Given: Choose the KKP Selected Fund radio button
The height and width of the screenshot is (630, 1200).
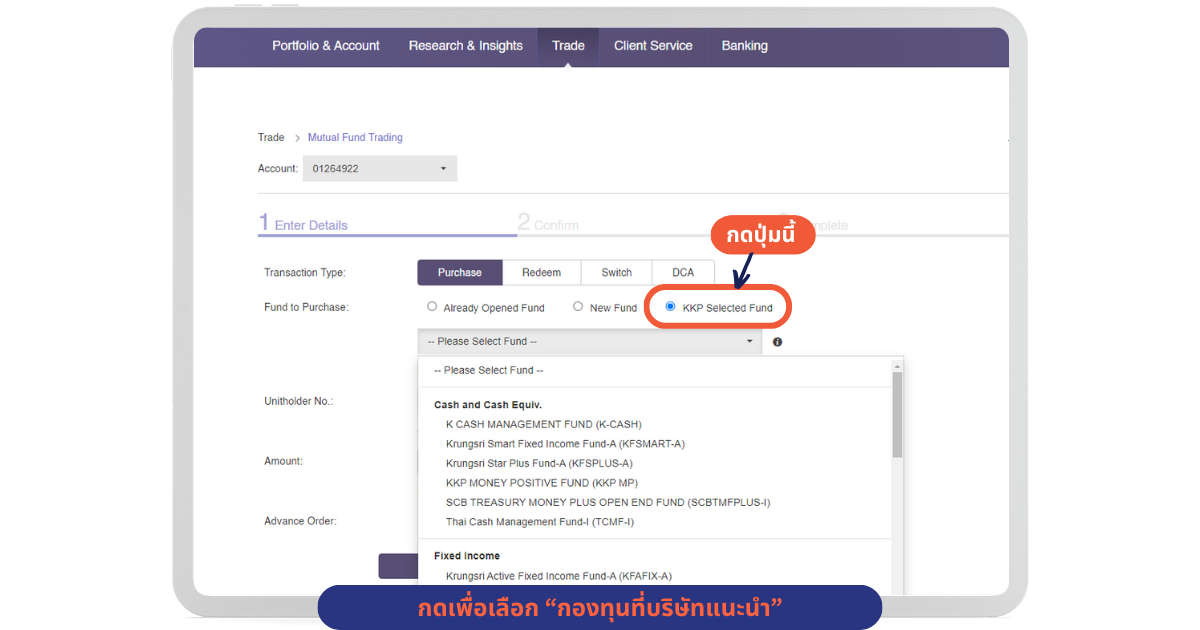Looking at the screenshot, I should tap(670, 307).
